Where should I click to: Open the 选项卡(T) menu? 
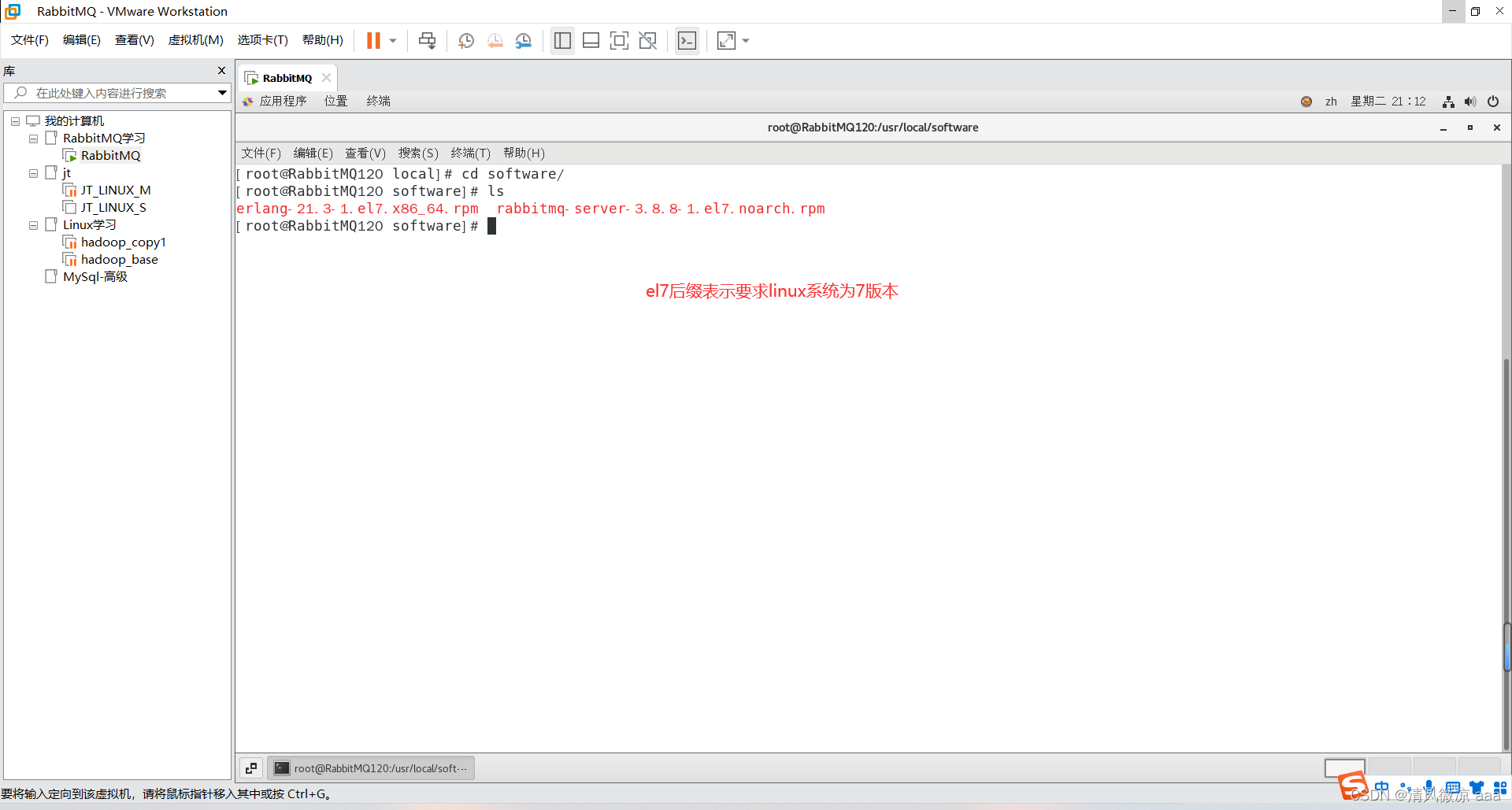263,40
